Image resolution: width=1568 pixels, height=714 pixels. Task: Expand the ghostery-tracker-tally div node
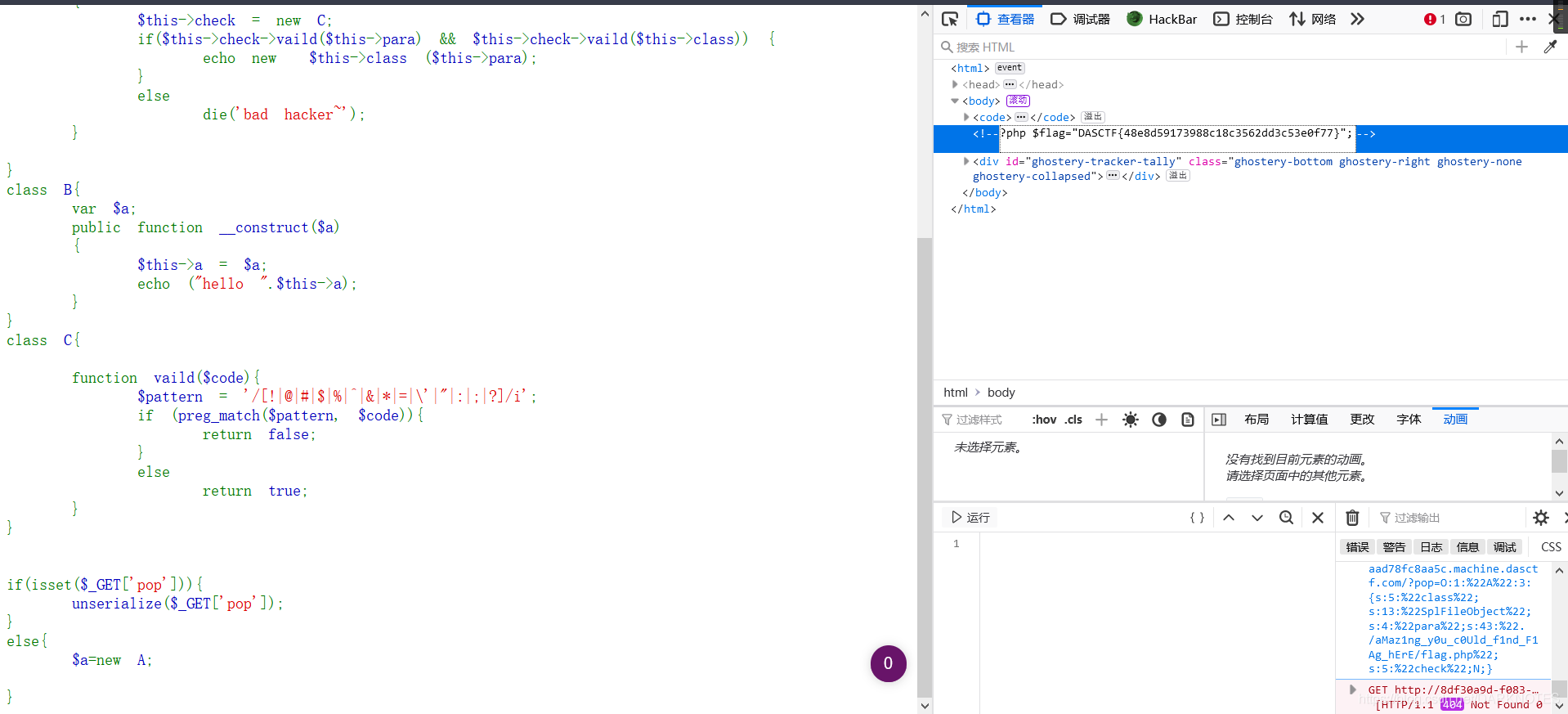[x=966, y=161]
